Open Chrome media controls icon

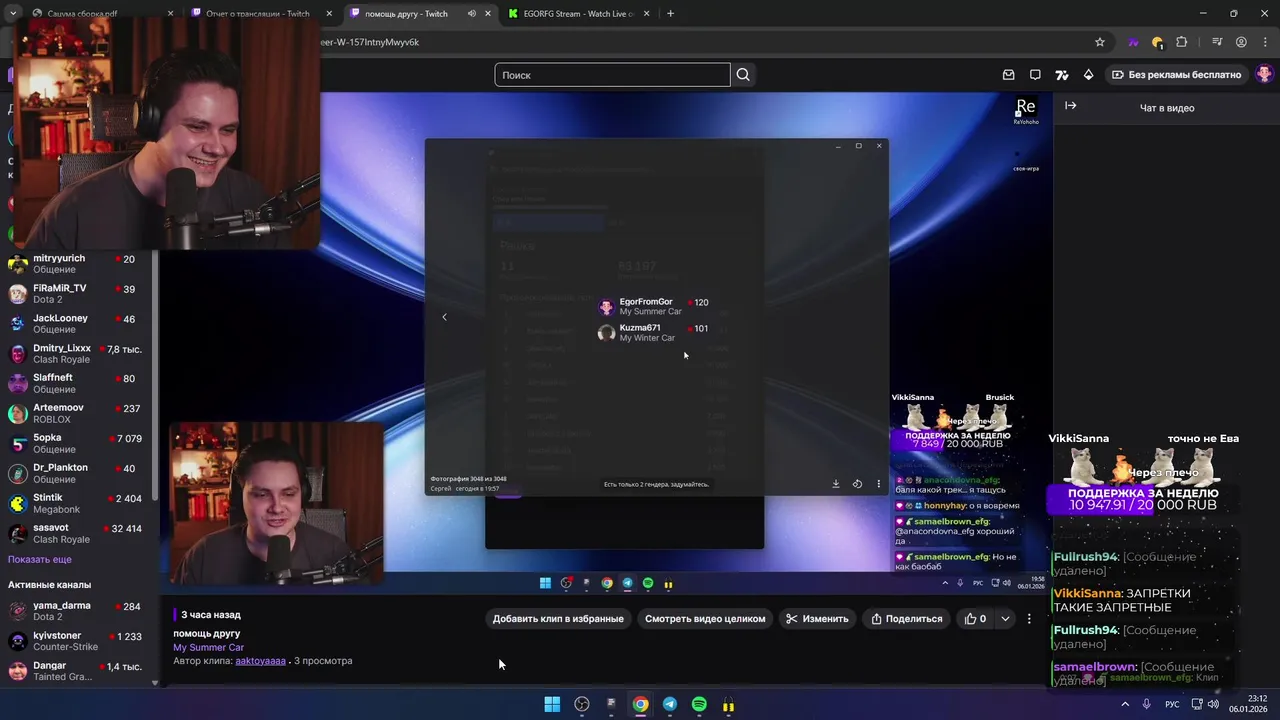1217,42
